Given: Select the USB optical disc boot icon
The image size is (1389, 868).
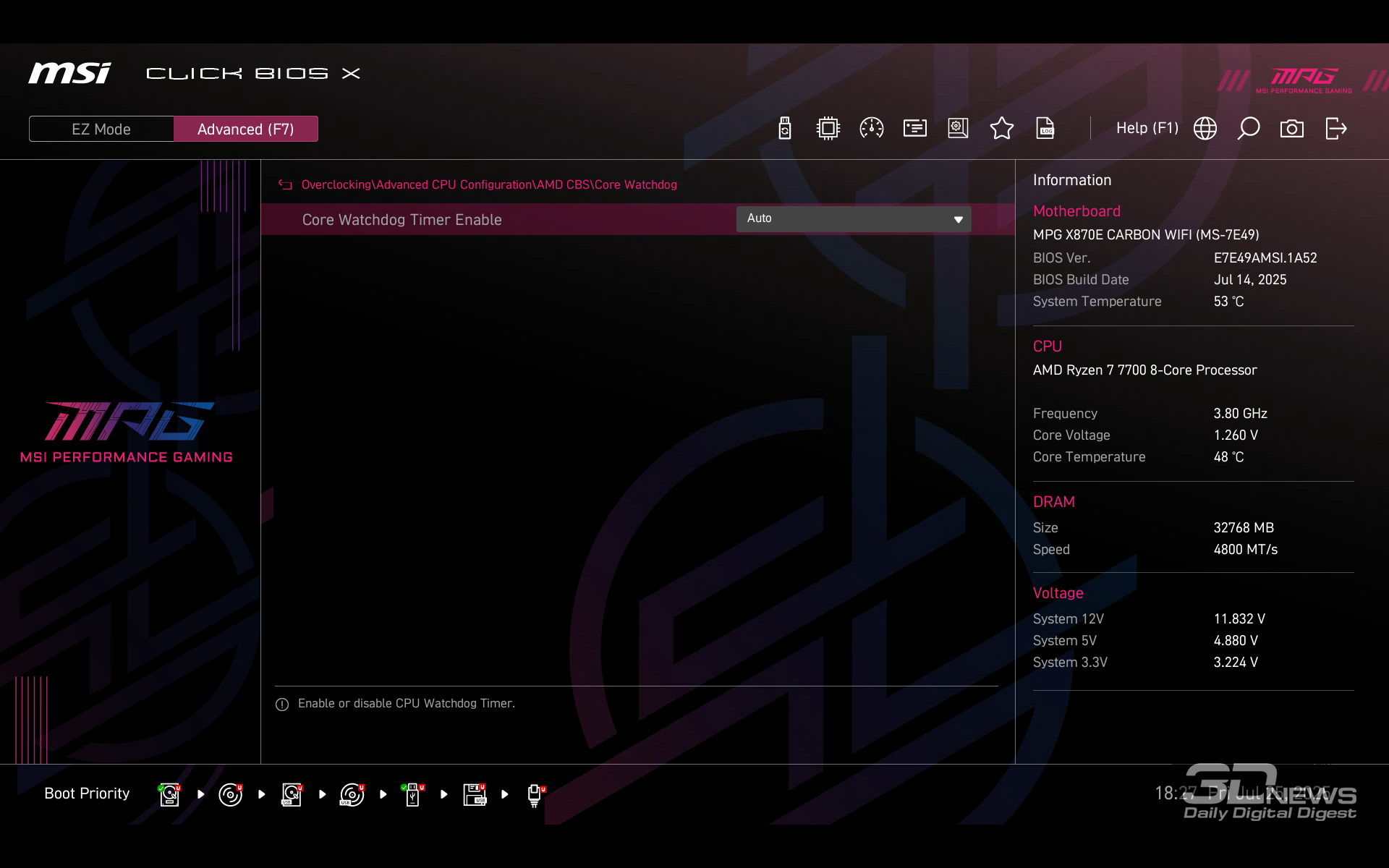Looking at the screenshot, I should tap(352, 794).
